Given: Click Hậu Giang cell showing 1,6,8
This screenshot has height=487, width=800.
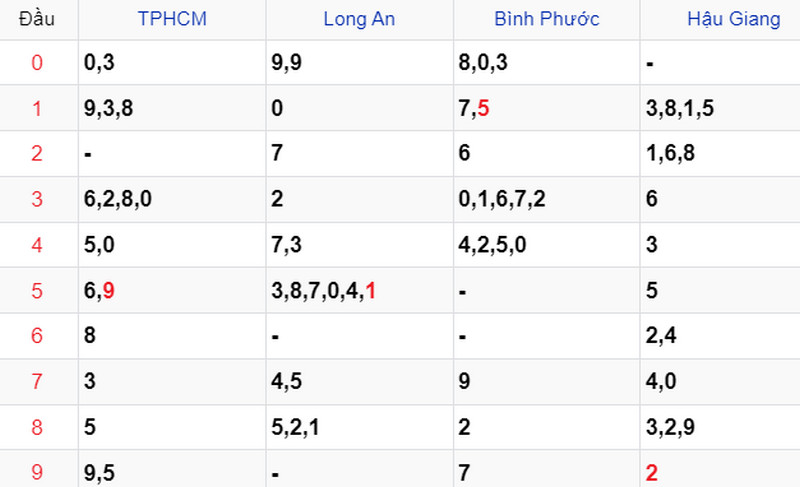Looking at the screenshot, I should point(720,153).
